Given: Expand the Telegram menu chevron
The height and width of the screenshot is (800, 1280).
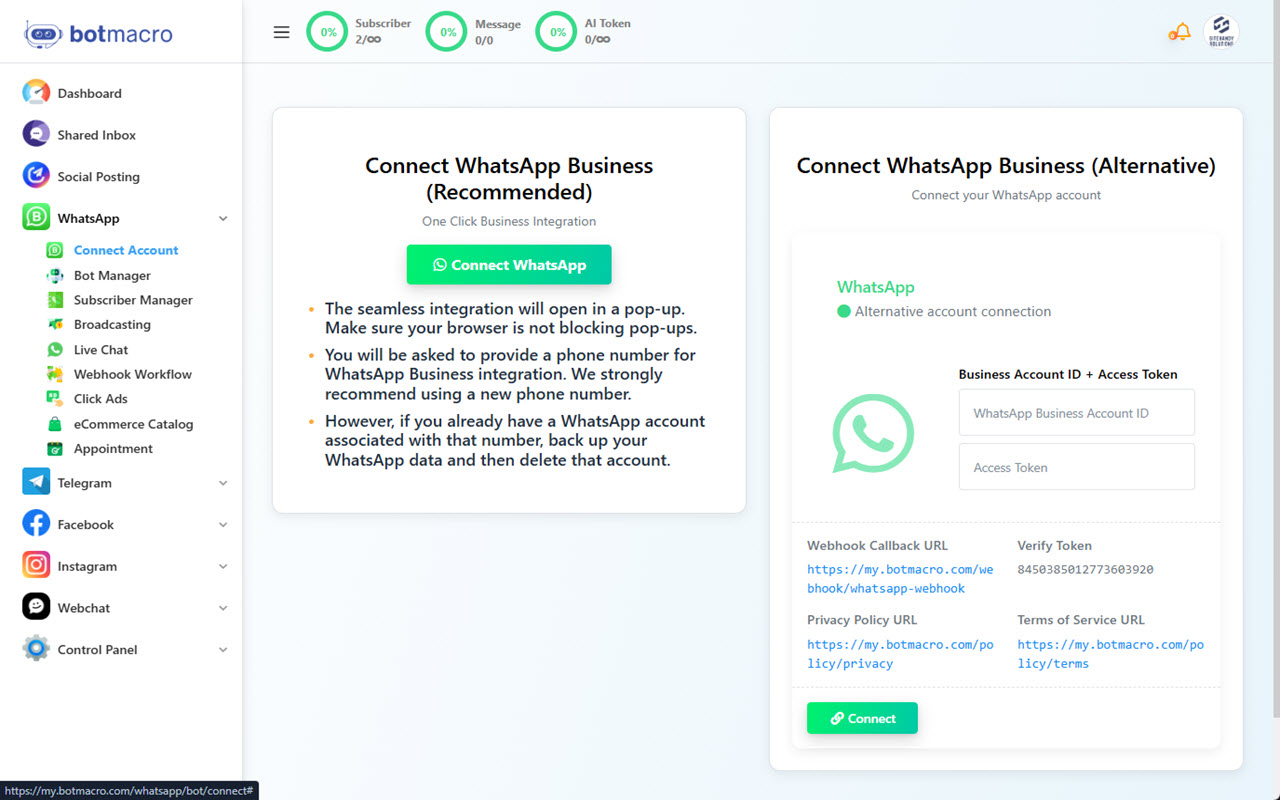Looking at the screenshot, I should coord(223,483).
